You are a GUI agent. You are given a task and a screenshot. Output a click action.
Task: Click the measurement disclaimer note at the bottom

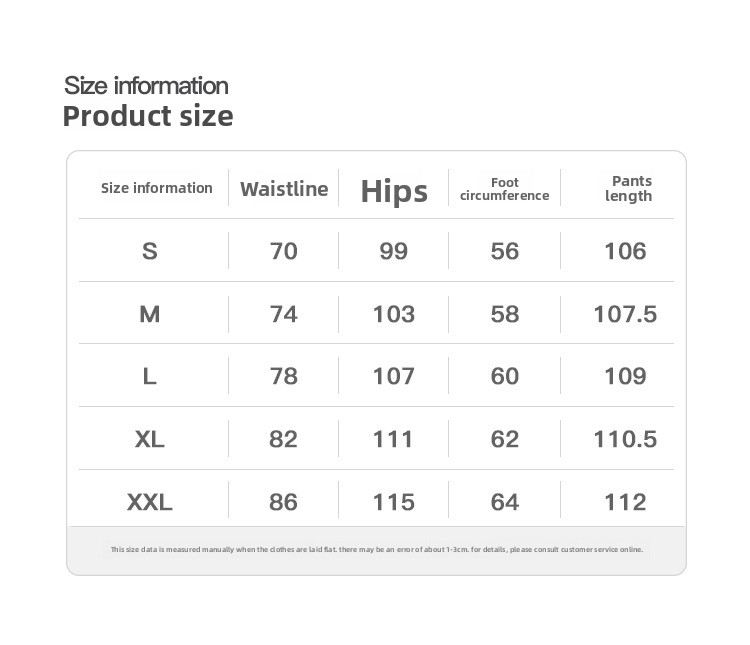tap(376, 549)
